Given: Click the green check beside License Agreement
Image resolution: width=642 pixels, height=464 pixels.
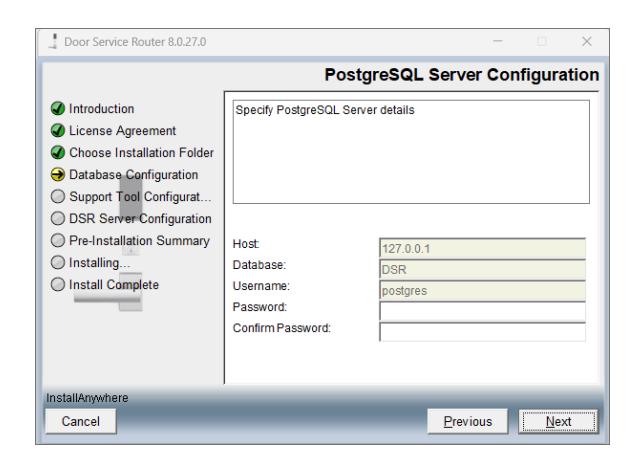Looking at the screenshot, I should click(58, 131).
